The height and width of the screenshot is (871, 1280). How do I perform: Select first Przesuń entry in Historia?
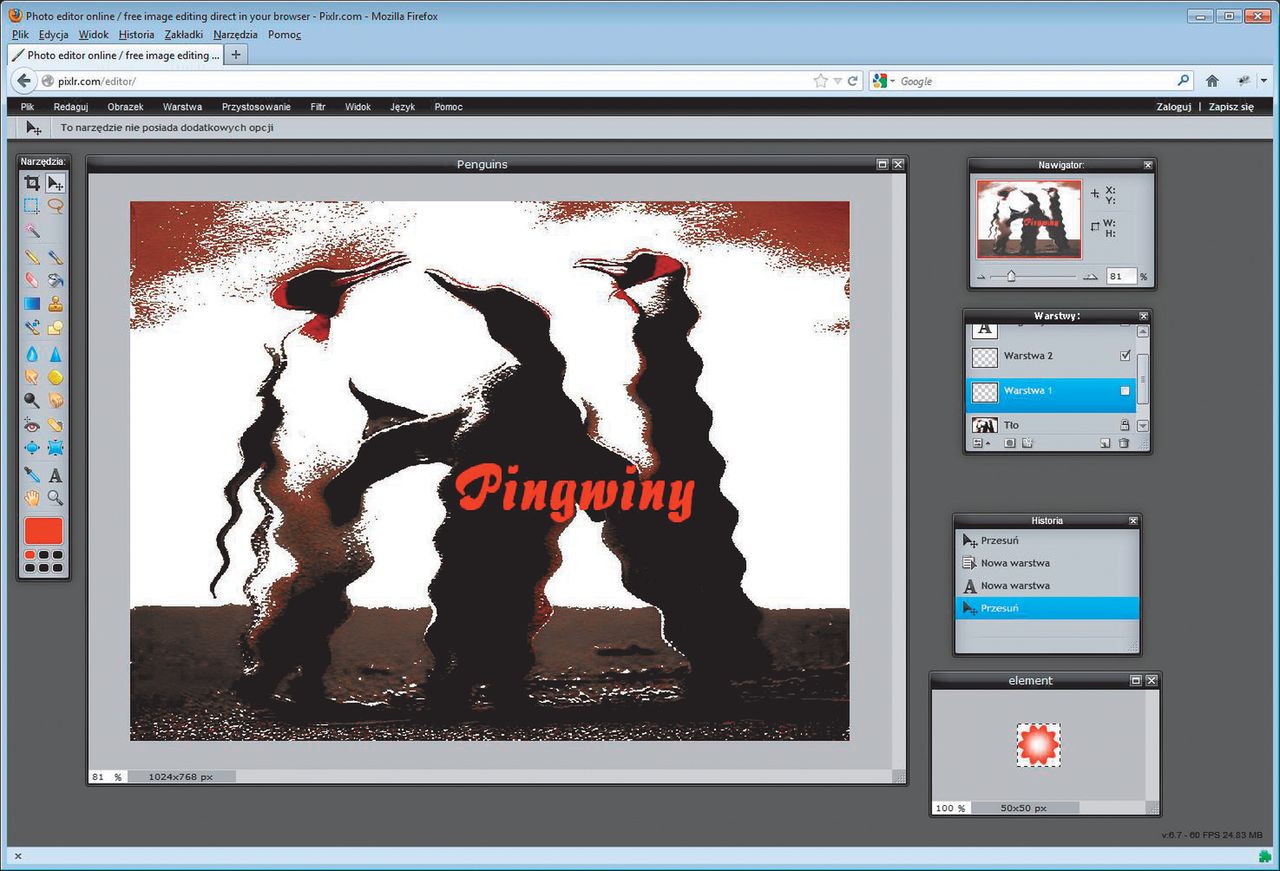click(1047, 540)
